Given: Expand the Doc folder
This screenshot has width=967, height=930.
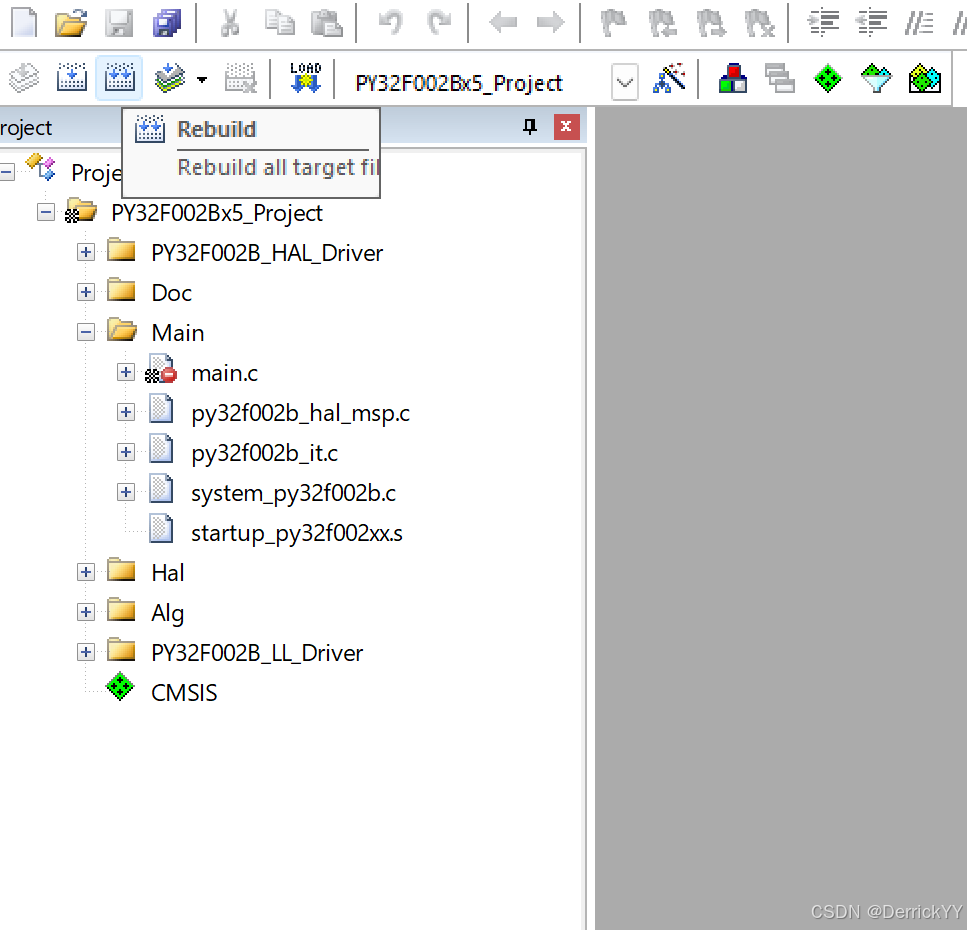Looking at the screenshot, I should (x=86, y=292).
